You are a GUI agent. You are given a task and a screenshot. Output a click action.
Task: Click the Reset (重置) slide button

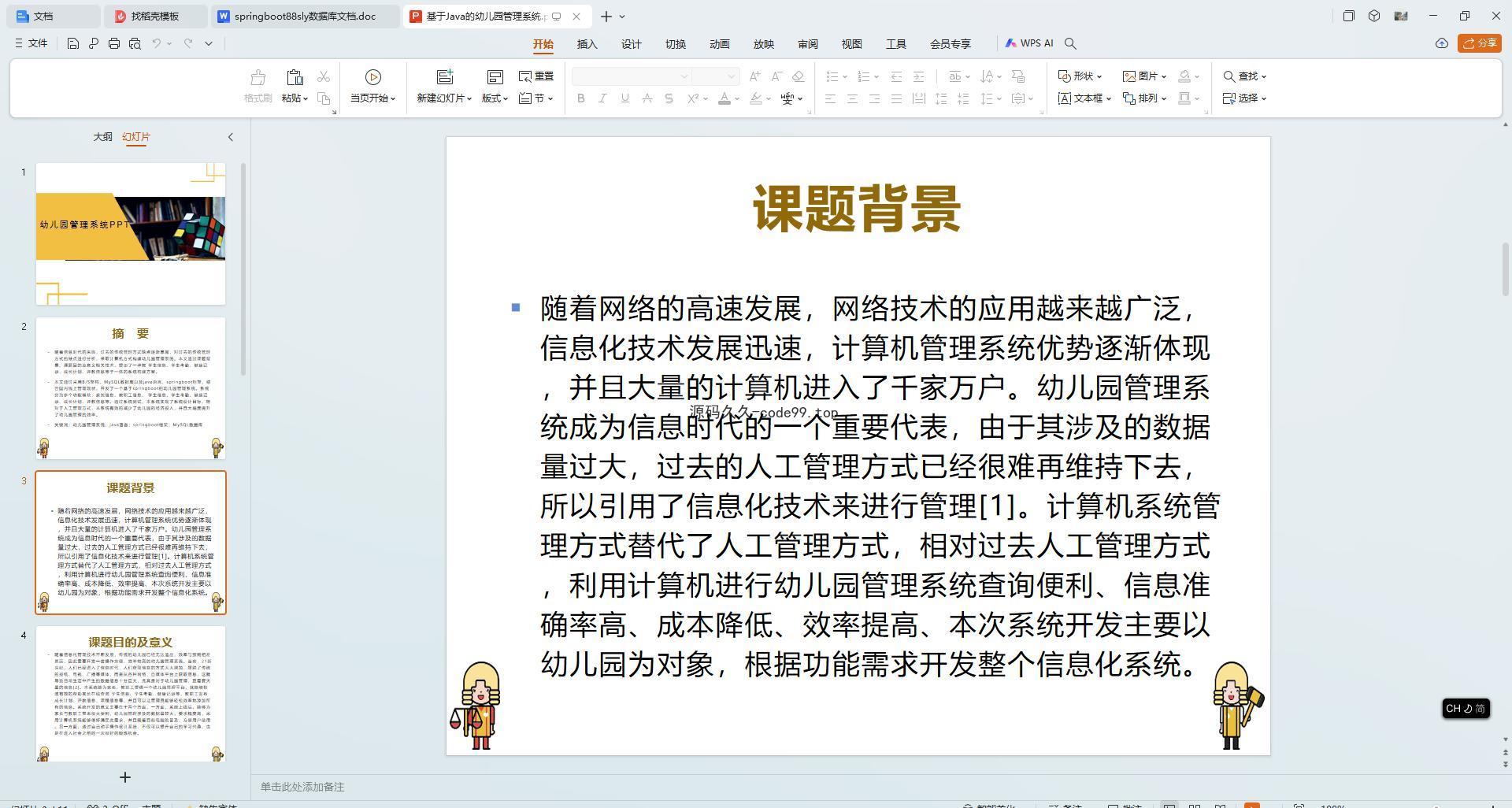point(536,76)
